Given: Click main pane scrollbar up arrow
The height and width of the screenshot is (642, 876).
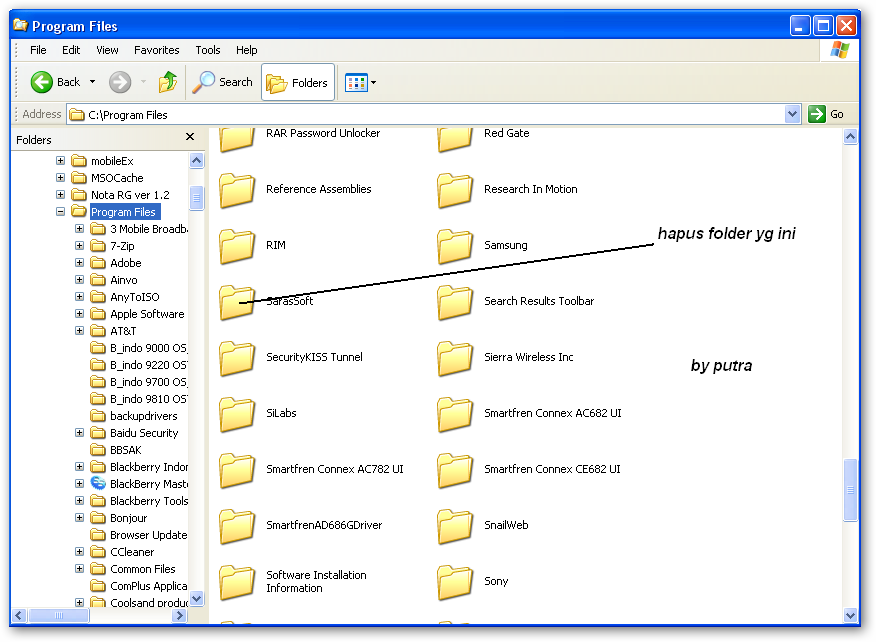Looking at the screenshot, I should (850, 136).
